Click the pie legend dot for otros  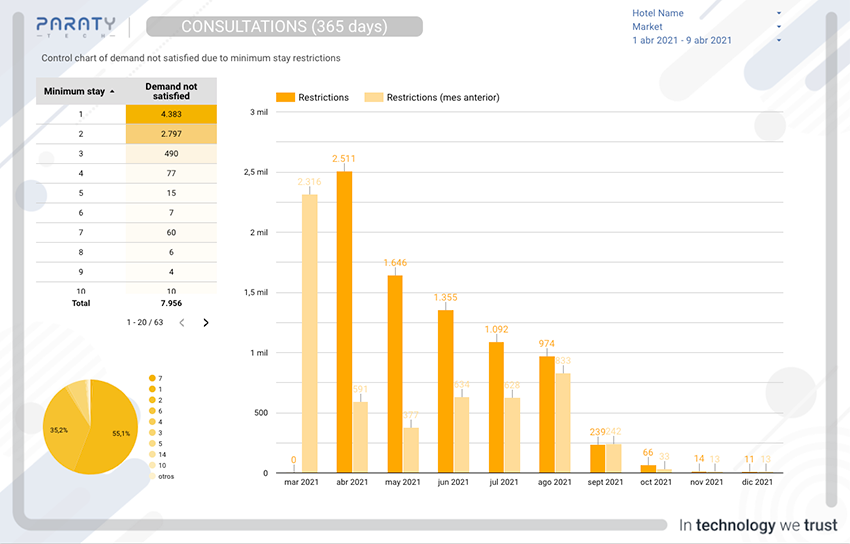click(x=152, y=476)
